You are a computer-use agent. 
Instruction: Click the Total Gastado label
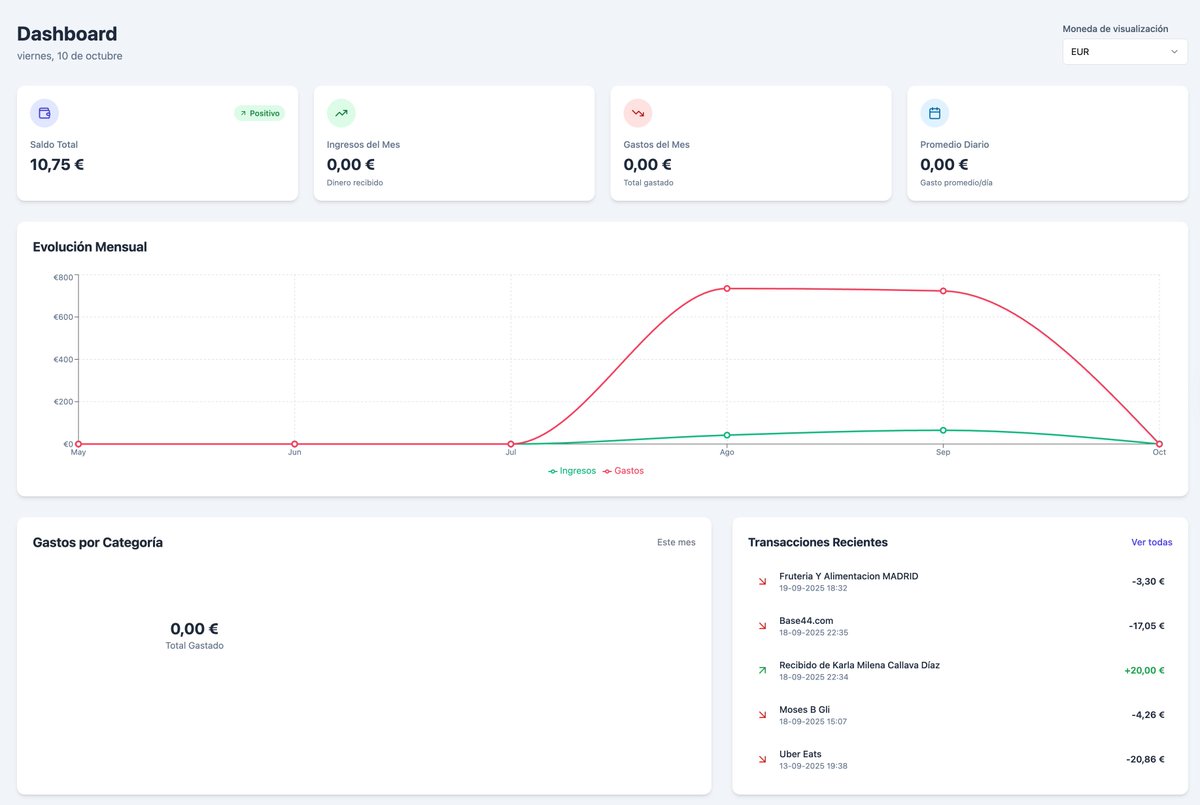pos(195,646)
